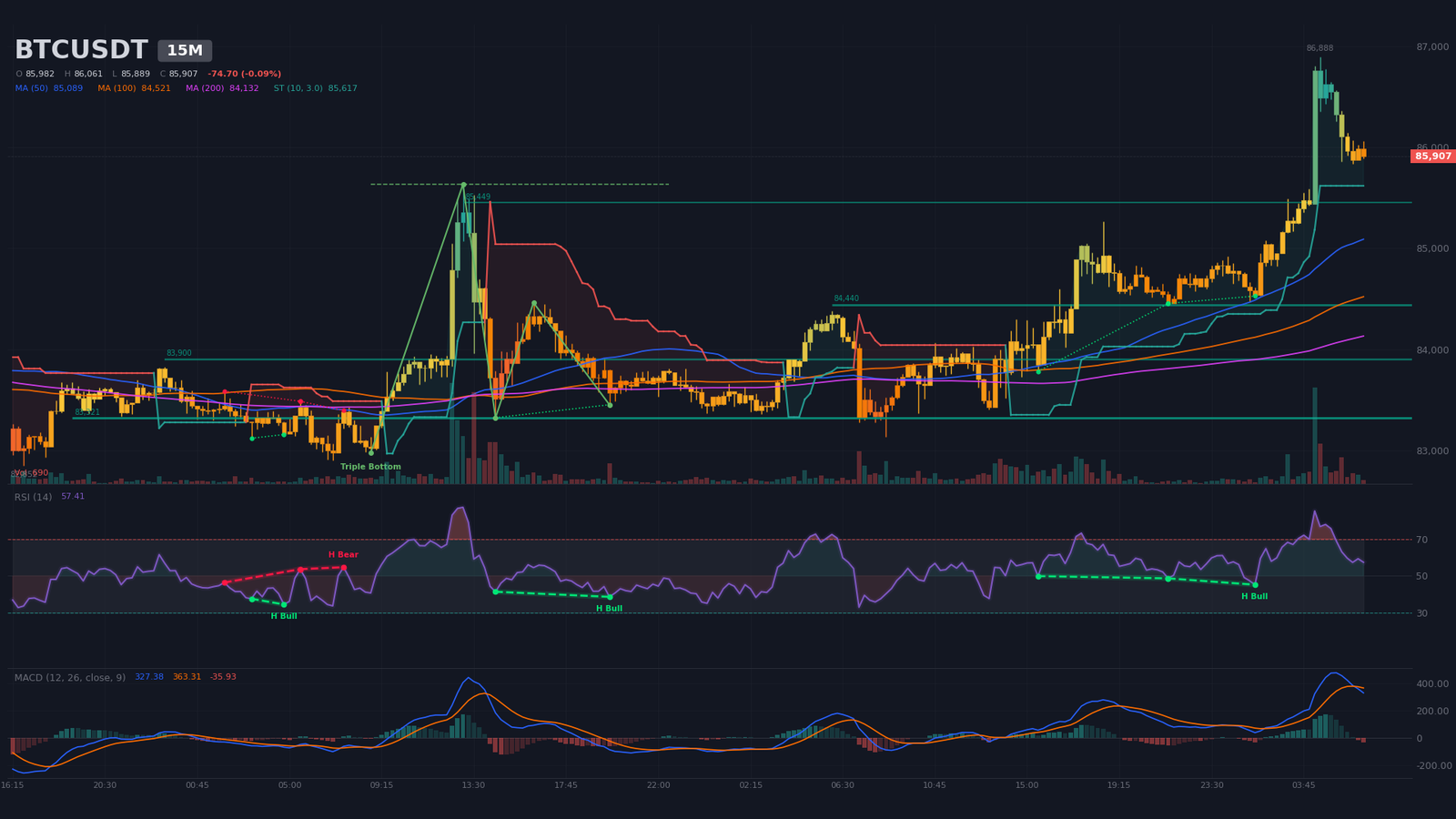The height and width of the screenshot is (819, 1456).
Task: Click the 13:30 time axis label
Action: click(x=473, y=785)
